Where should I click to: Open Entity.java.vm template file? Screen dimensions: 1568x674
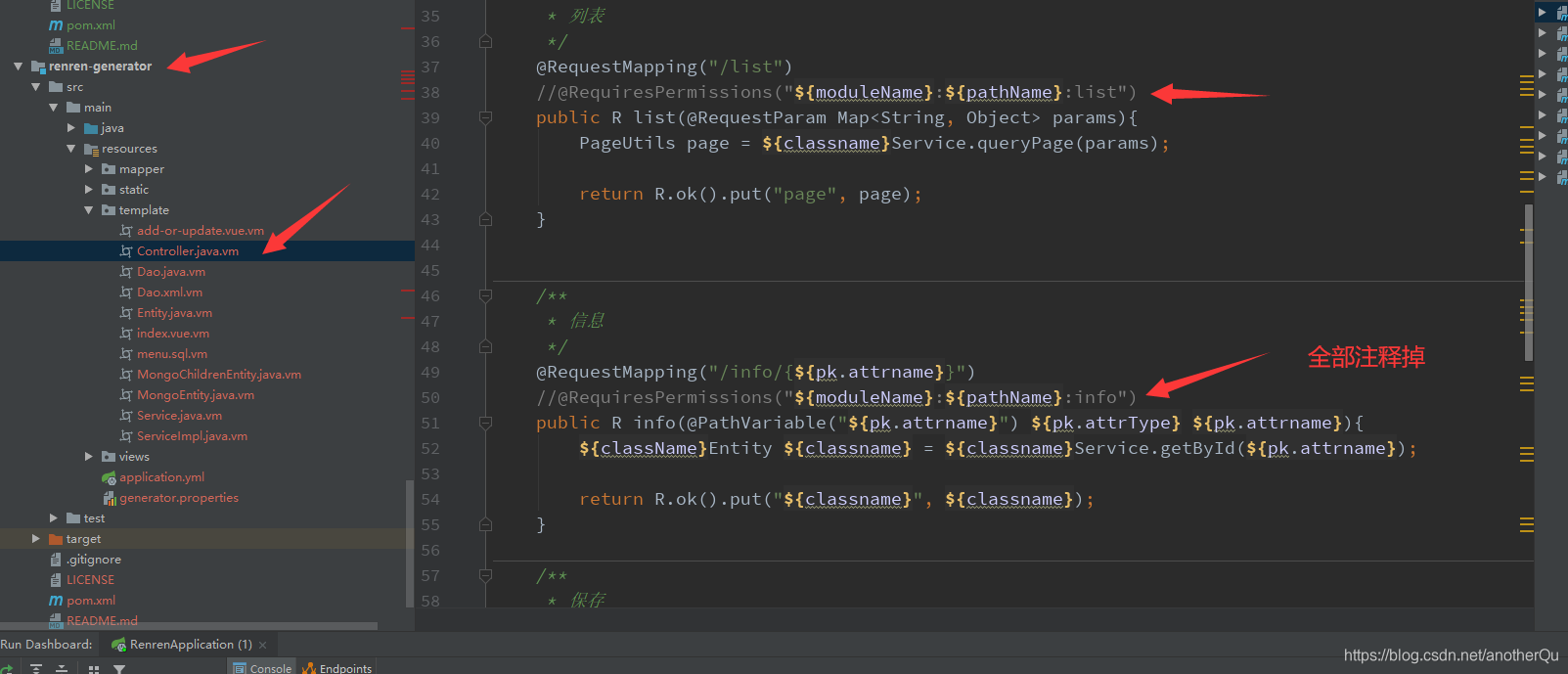click(x=174, y=313)
